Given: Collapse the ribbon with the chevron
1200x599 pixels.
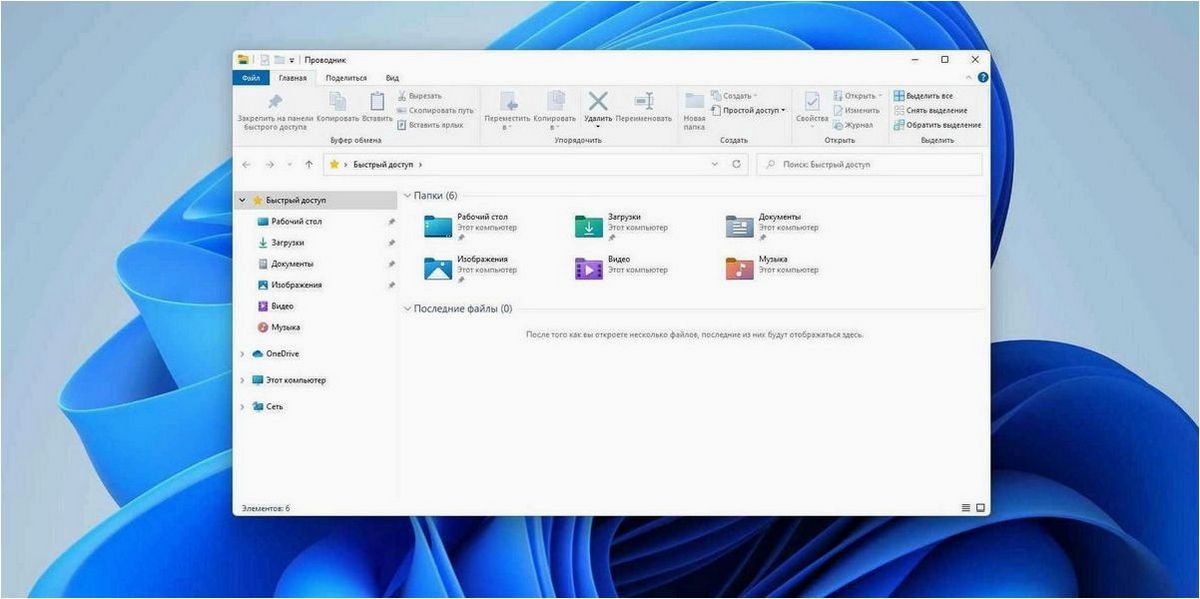Looking at the screenshot, I should [x=968, y=77].
